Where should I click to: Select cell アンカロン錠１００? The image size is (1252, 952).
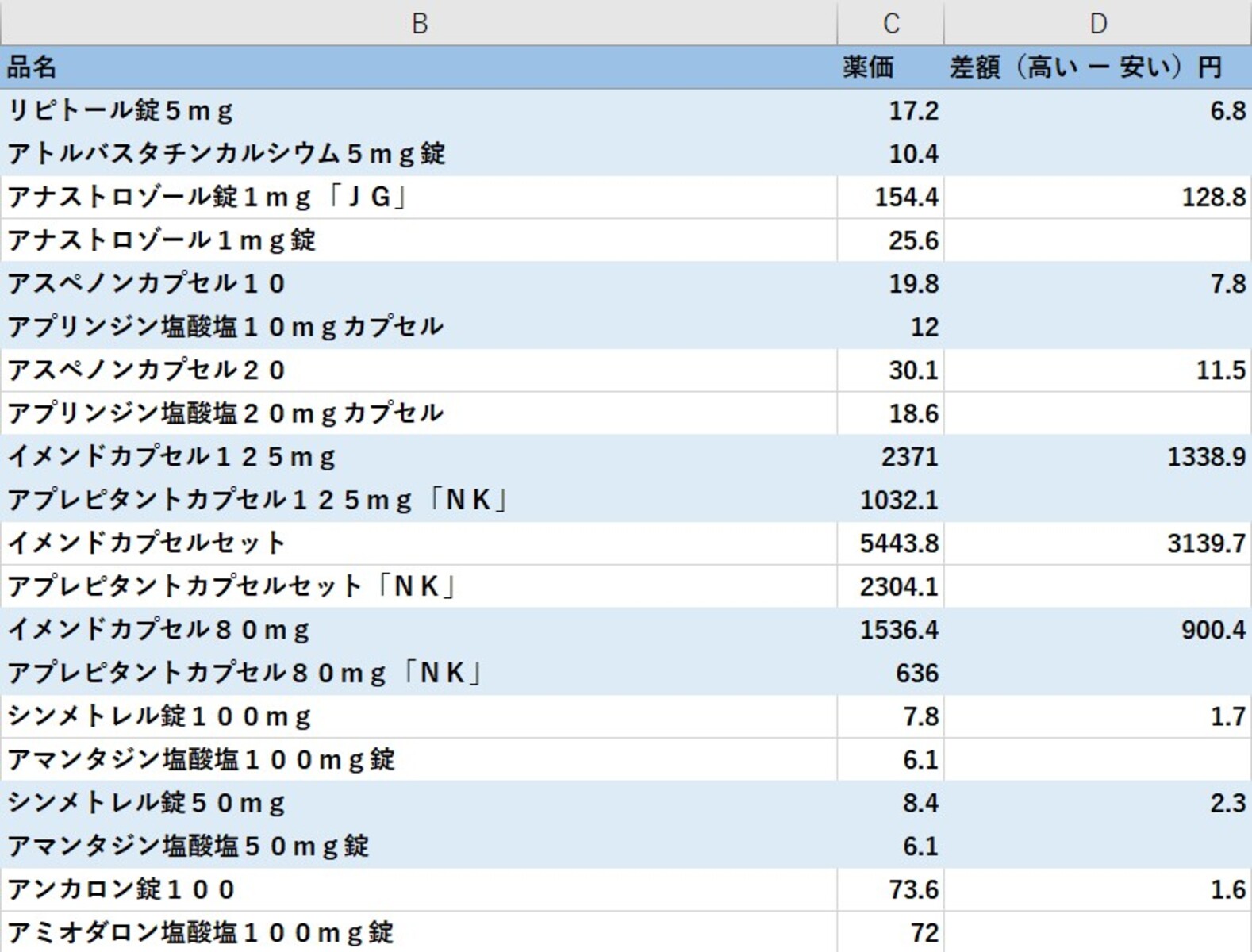pyautogui.click(x=419, y=889)
